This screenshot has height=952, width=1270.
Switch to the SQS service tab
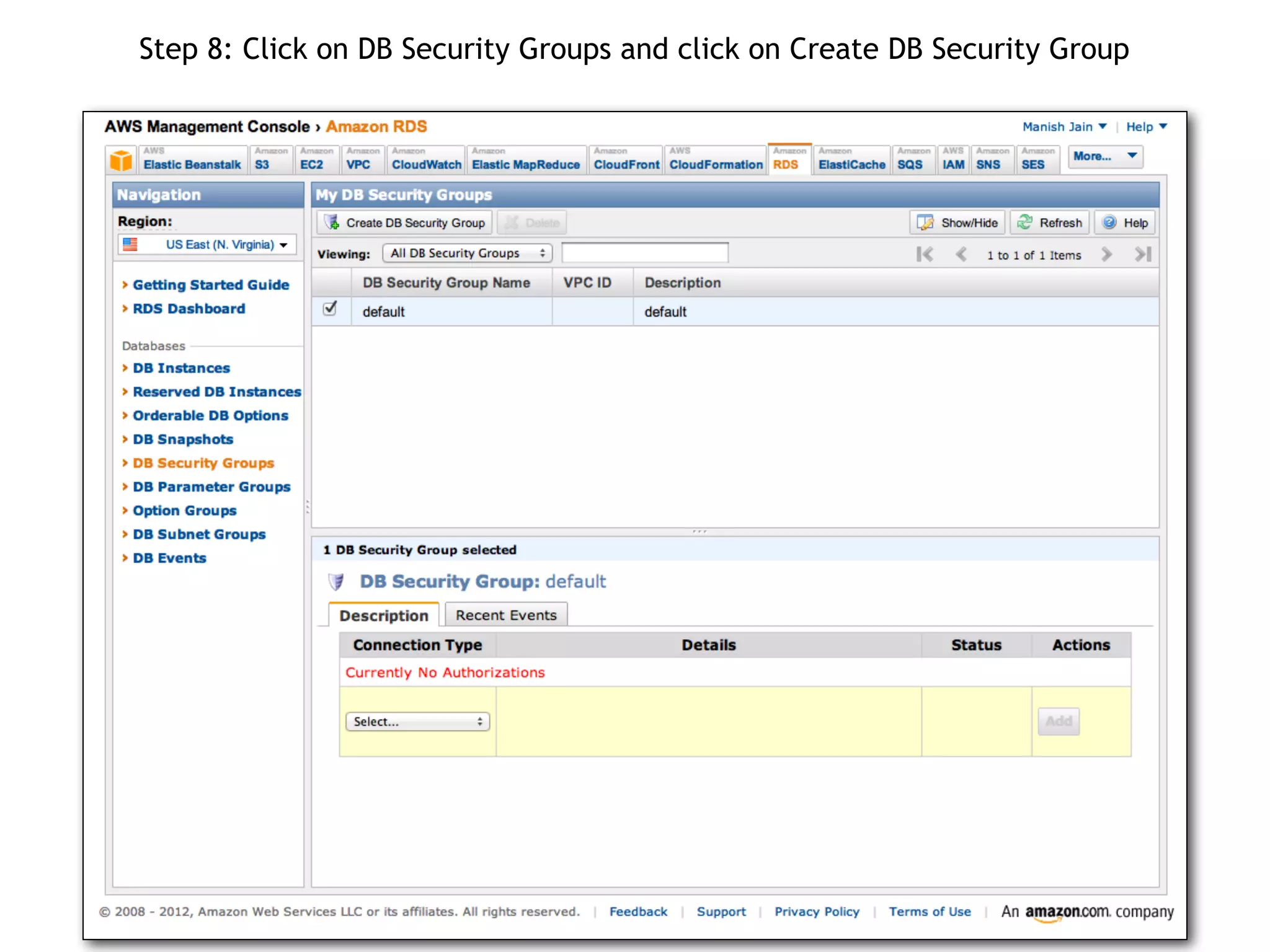pyautogui.click(x=913, y=159)
